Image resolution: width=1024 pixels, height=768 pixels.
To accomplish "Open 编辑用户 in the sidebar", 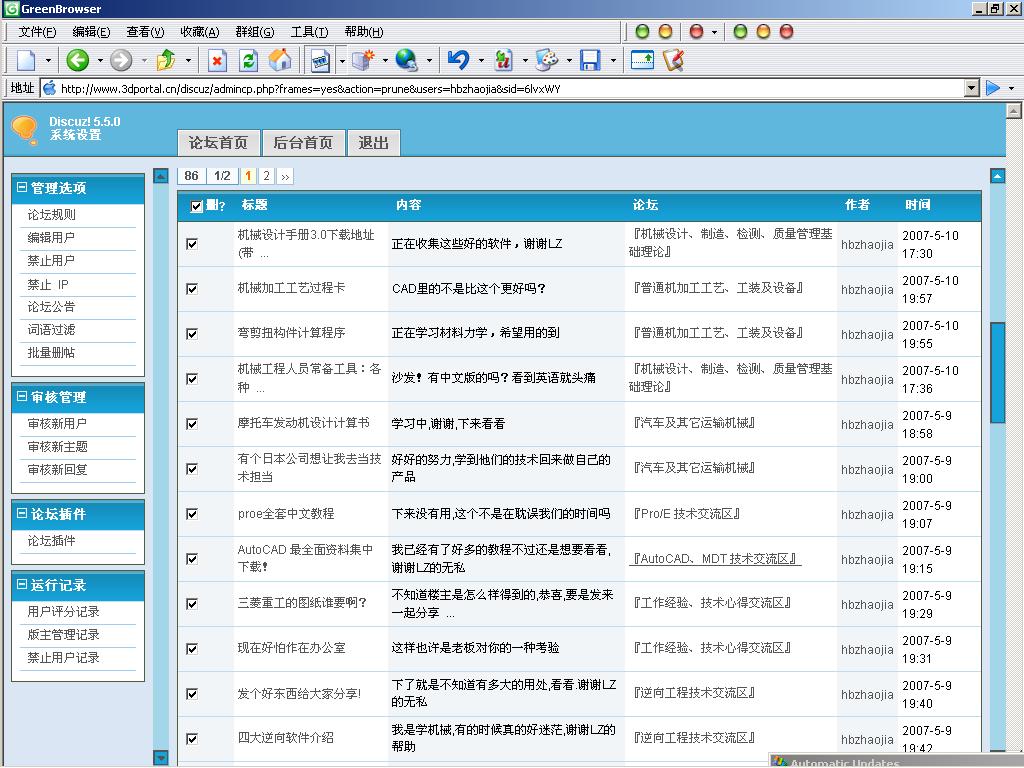I will 51,238.
